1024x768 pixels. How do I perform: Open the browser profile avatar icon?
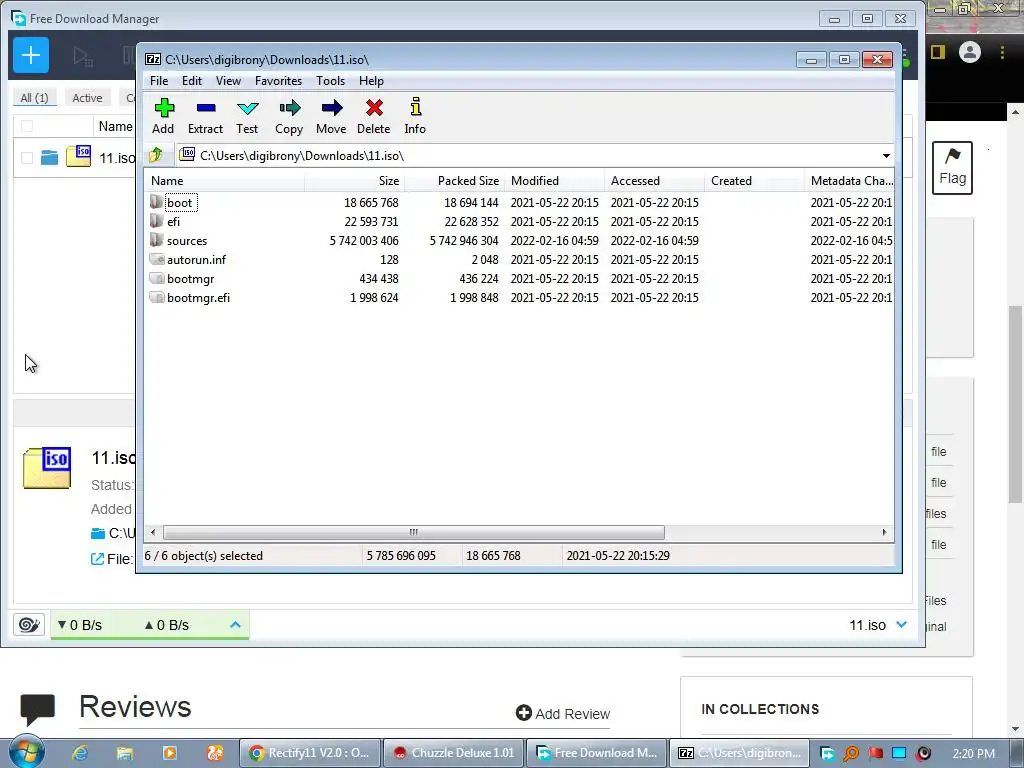click(970, 52)
